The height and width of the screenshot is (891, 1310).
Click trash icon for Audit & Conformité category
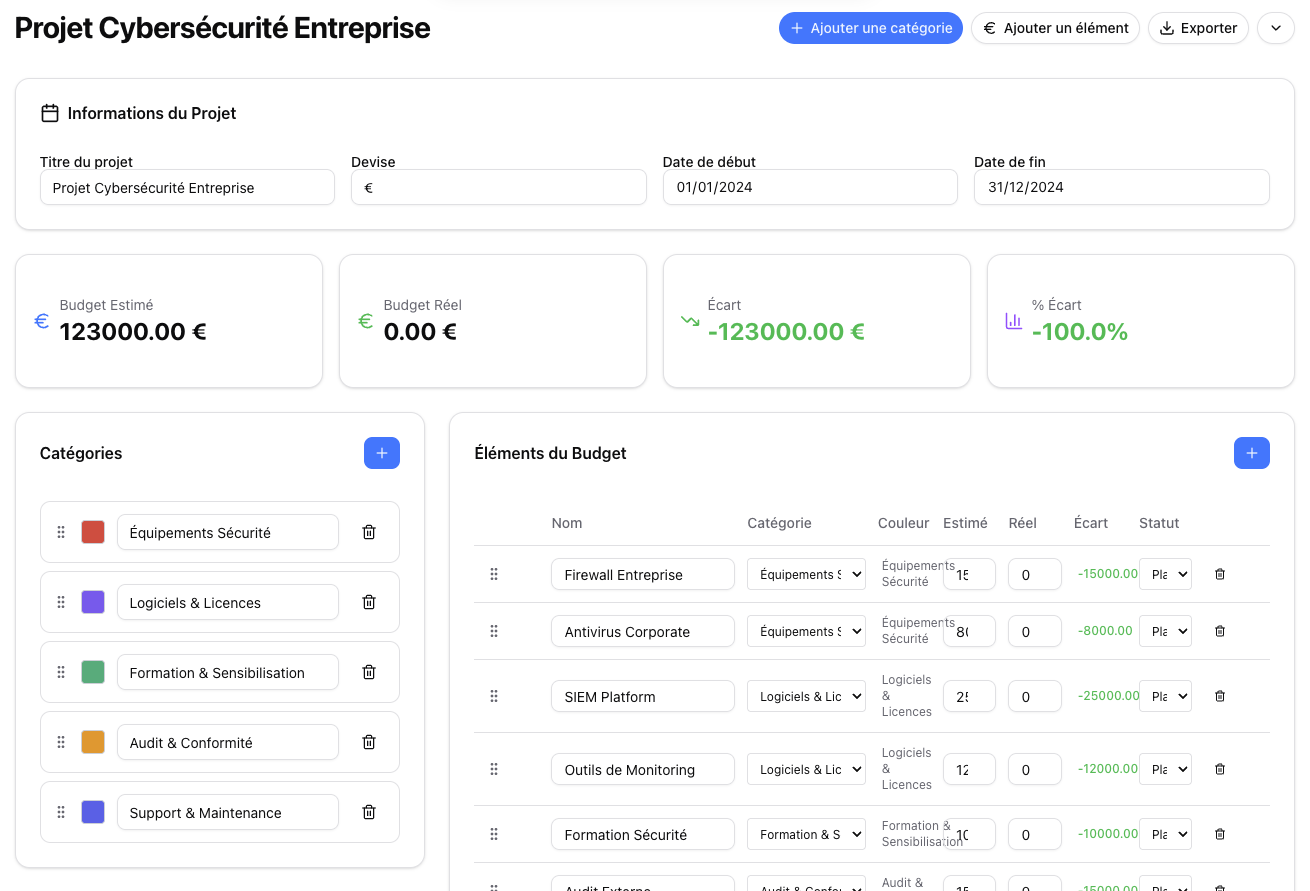click(x=368, y=742)
